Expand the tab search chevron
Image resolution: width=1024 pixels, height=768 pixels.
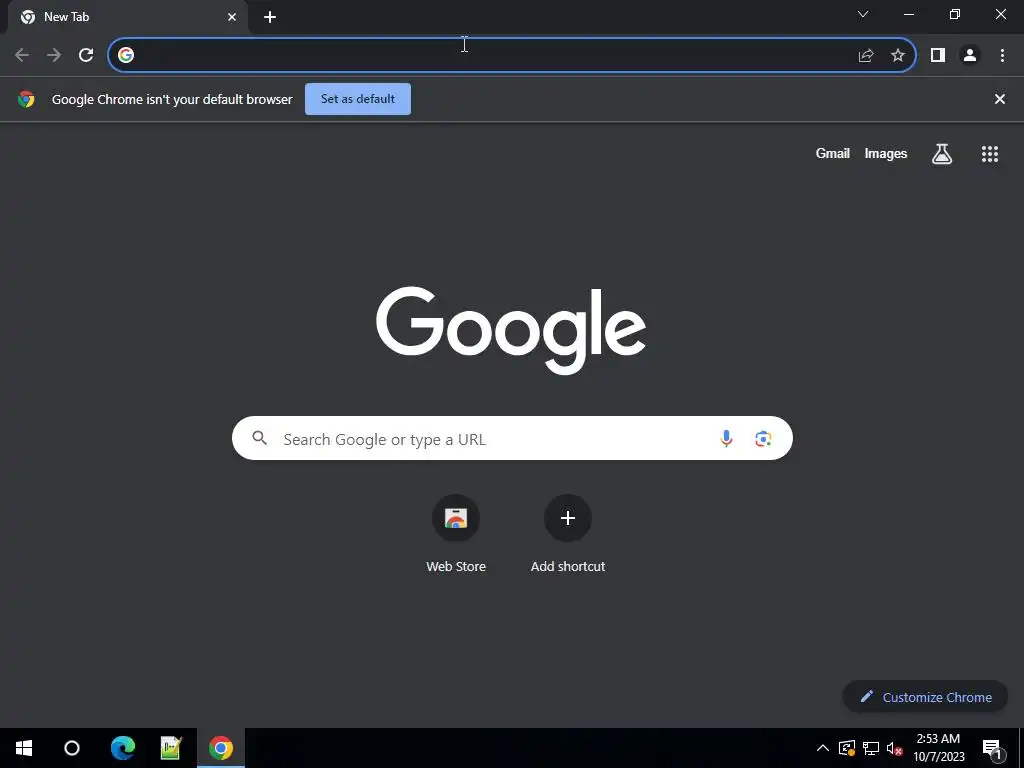[863, 14]
